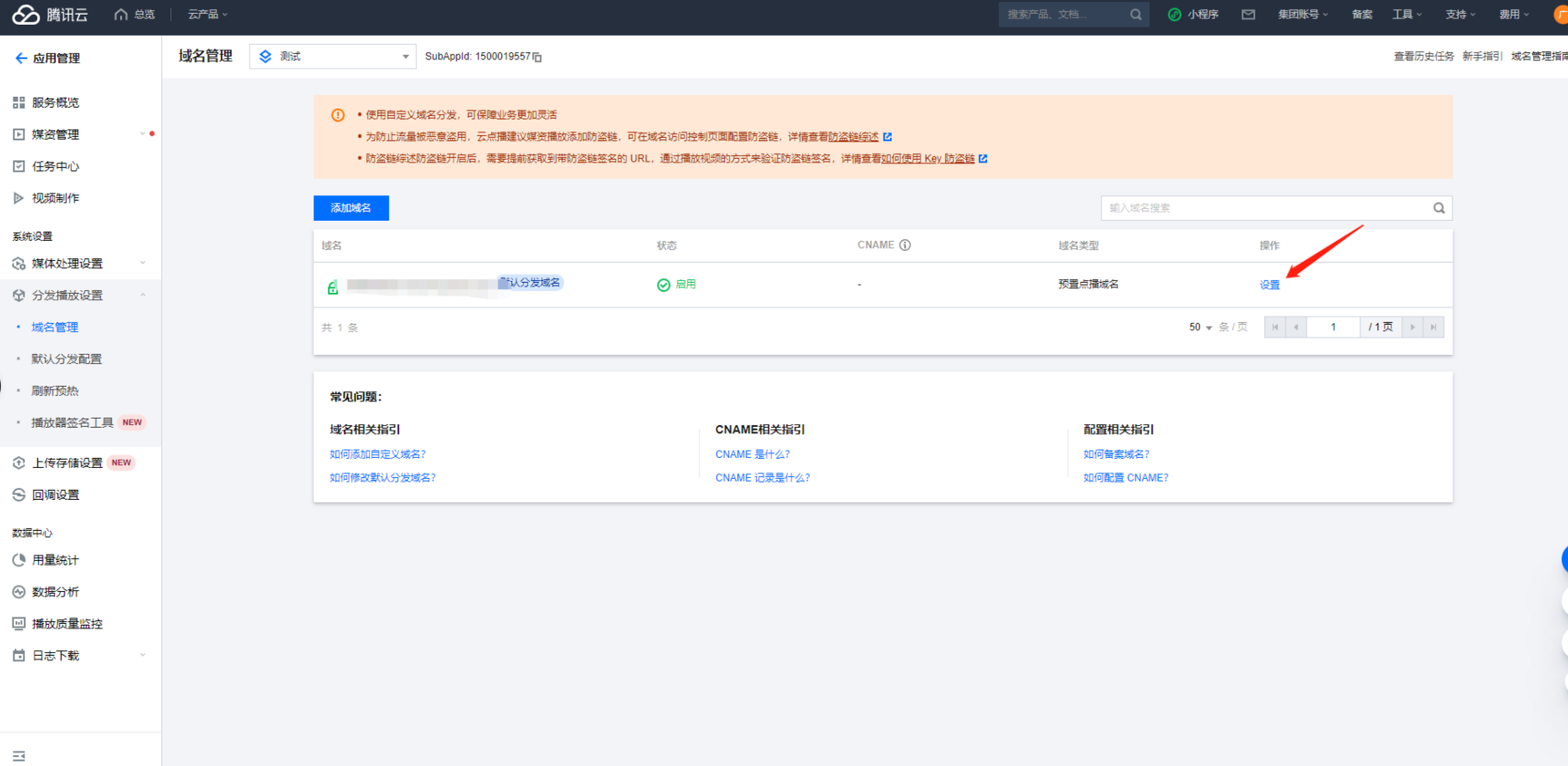Screen dimensions: 1568x766
Task: Click the copy SubAppId icon
Action: point(538,57)
